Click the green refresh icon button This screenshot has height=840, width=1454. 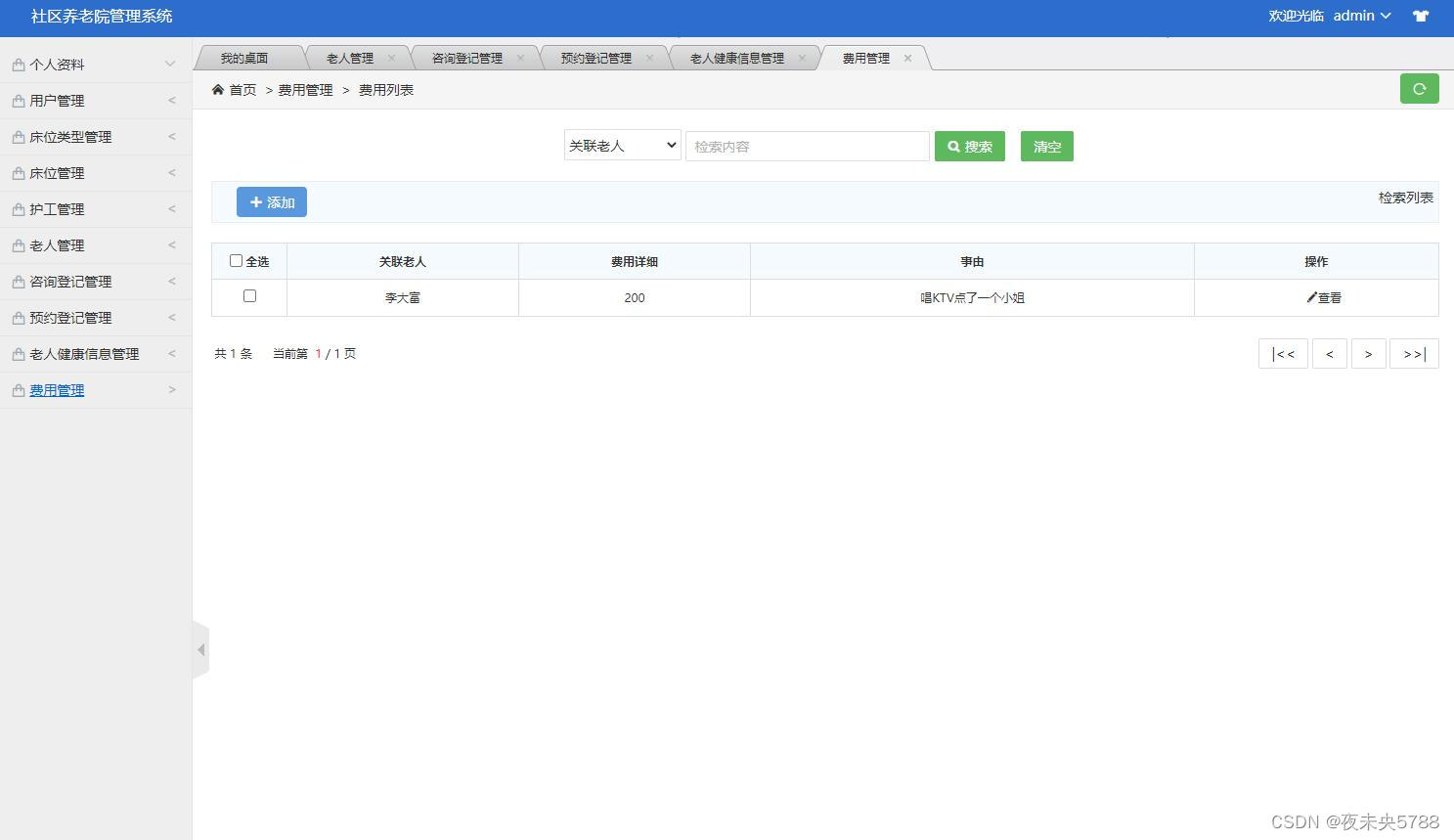(x=1419, y=89)
